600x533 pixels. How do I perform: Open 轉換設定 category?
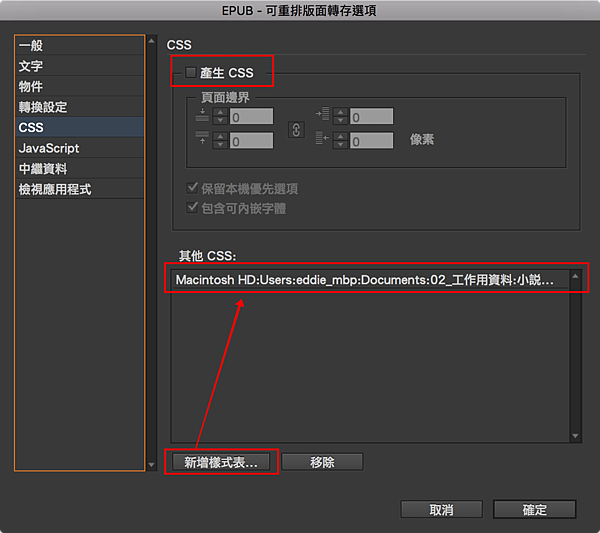(x=79, y=107)
